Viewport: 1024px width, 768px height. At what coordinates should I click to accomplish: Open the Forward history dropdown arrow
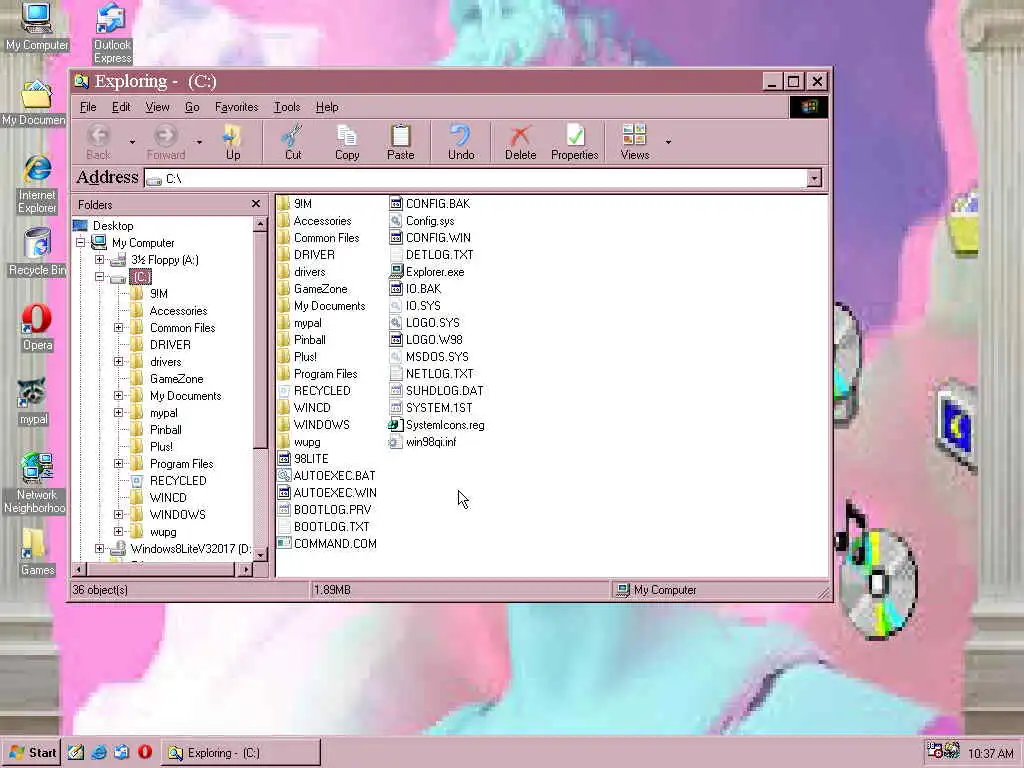tap(199, 142)
